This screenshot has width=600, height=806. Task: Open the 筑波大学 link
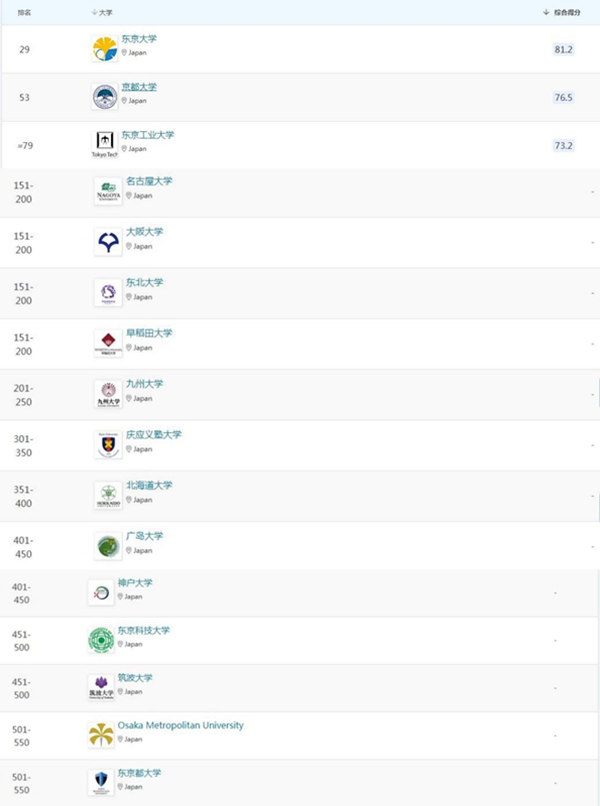tap(135, 678)
